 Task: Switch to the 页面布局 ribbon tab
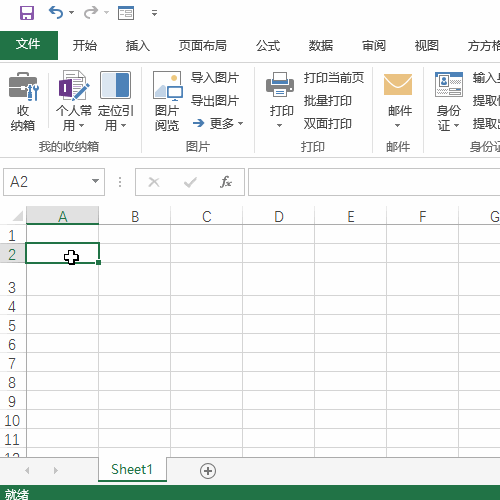pos(203,45)
